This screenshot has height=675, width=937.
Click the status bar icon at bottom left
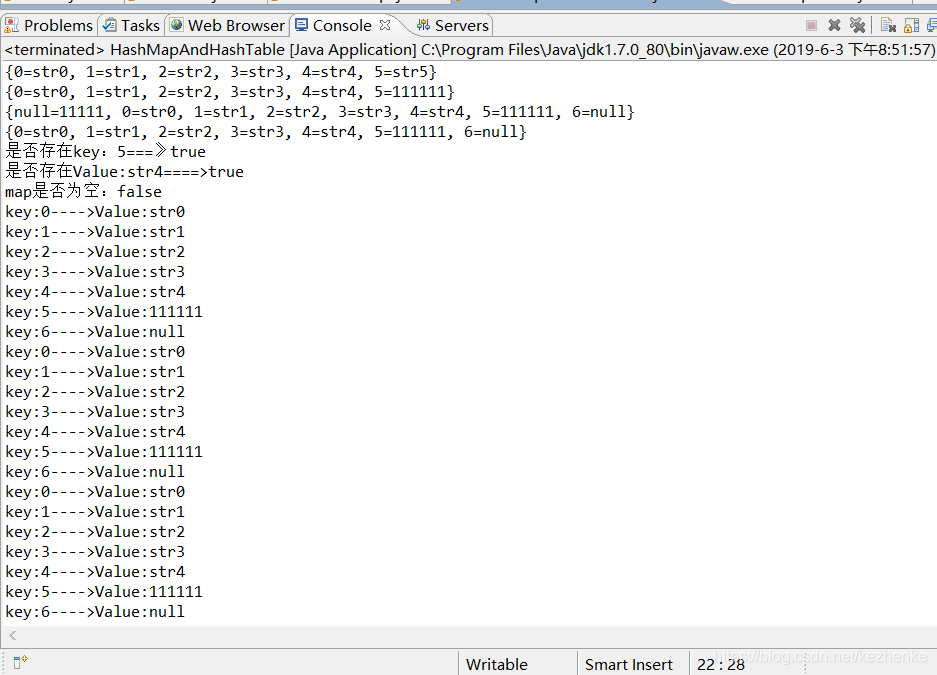[x=20, y=662]
